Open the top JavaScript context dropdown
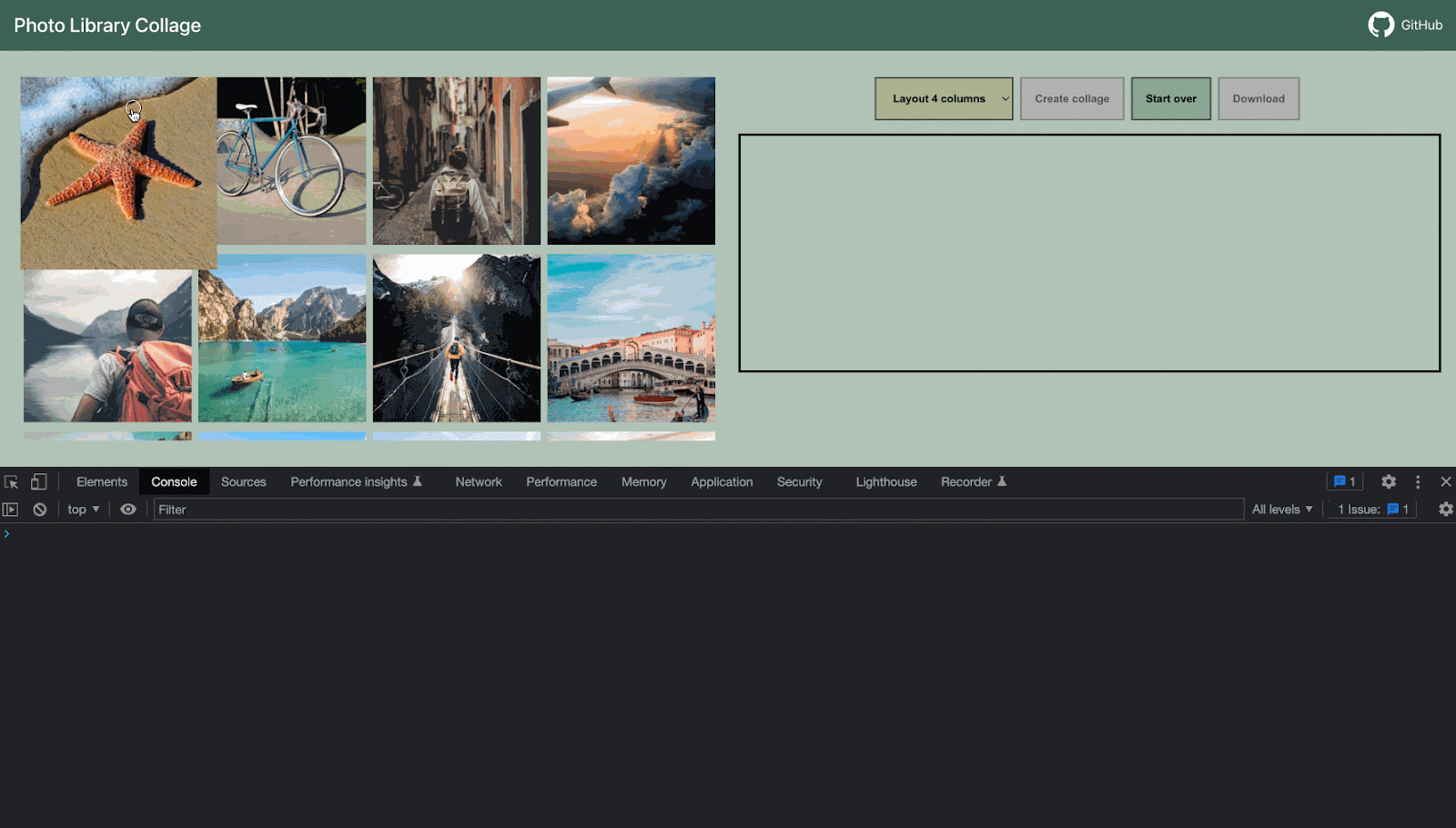This screenshot has width=1456, height=828. click(x=83, y=510)
